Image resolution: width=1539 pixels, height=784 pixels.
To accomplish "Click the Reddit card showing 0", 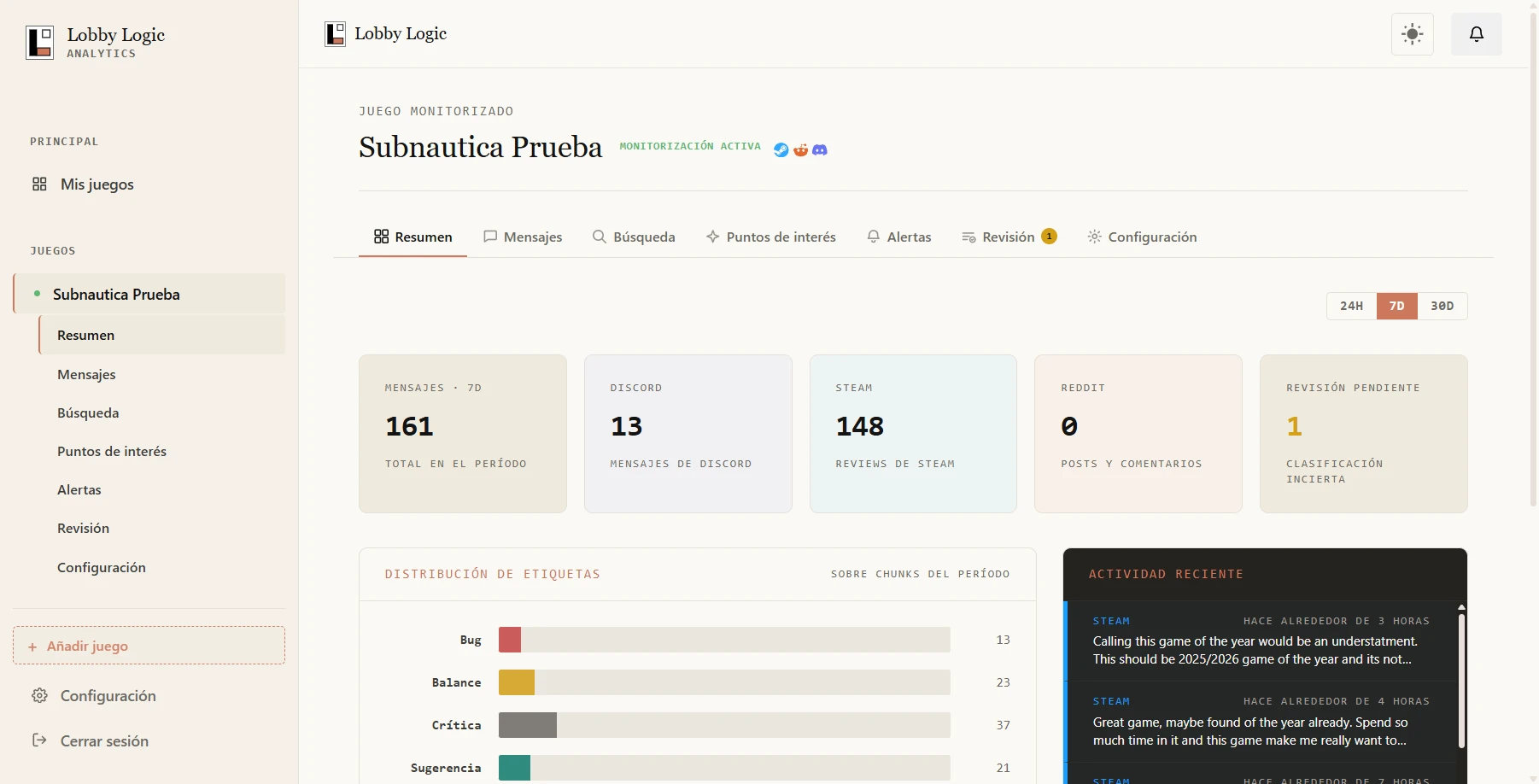I will coord(1138,434).
